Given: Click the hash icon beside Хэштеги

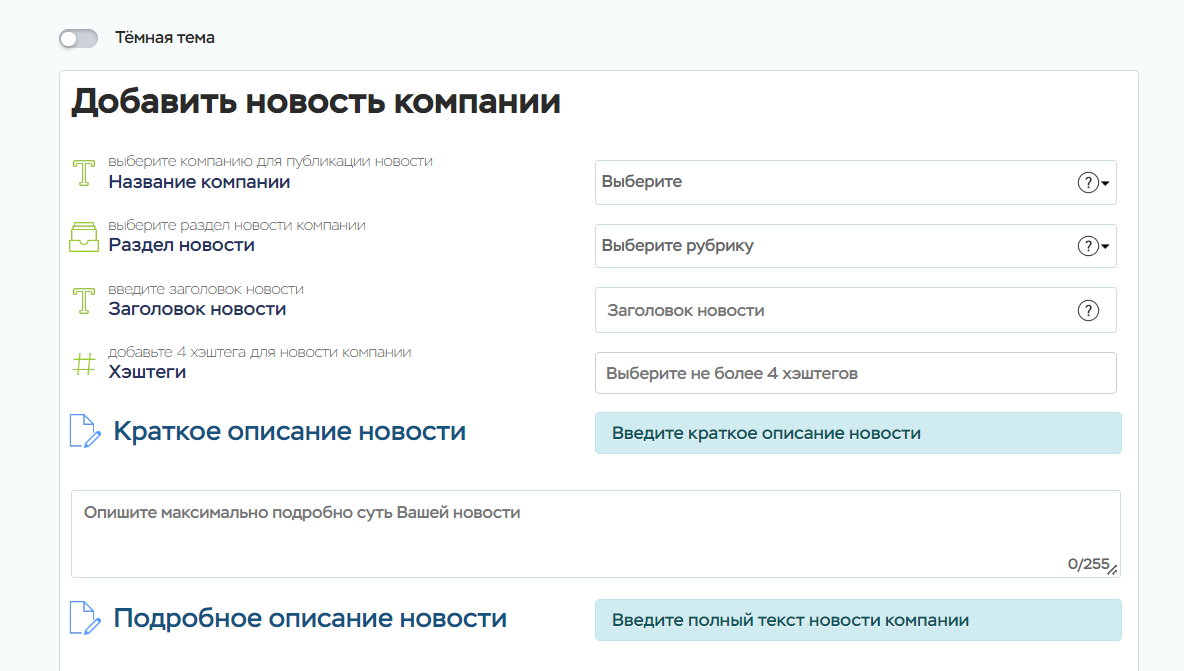Looking at the screenshot, I should [85, 364].
